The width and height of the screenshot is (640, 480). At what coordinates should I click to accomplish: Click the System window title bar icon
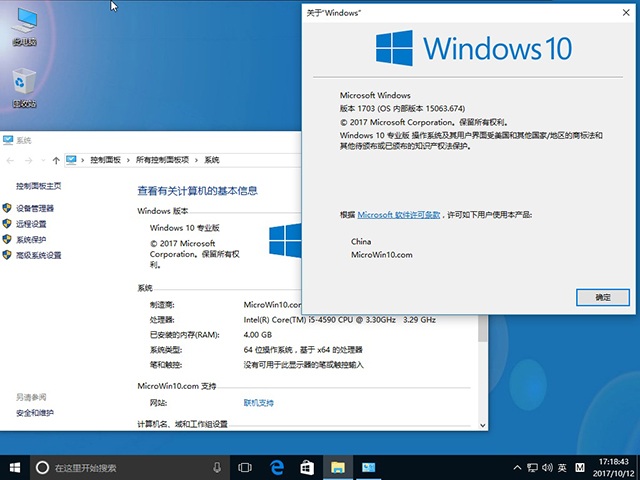8,140
